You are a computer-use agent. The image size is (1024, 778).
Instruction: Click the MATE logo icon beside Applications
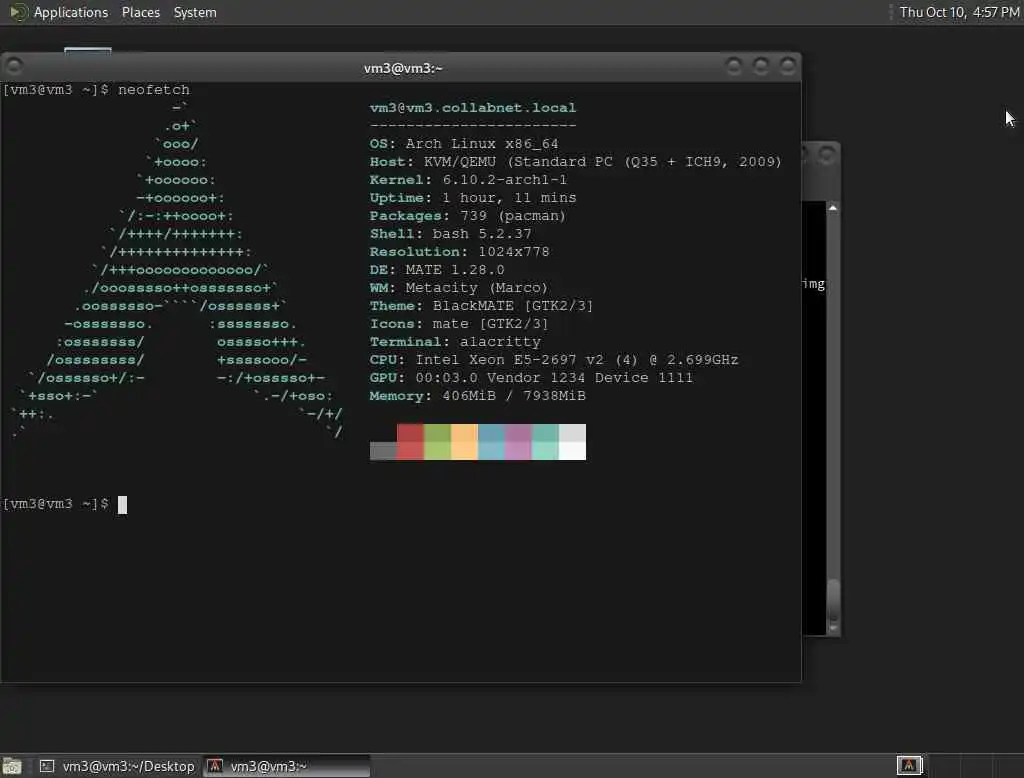tap(18, 12)
